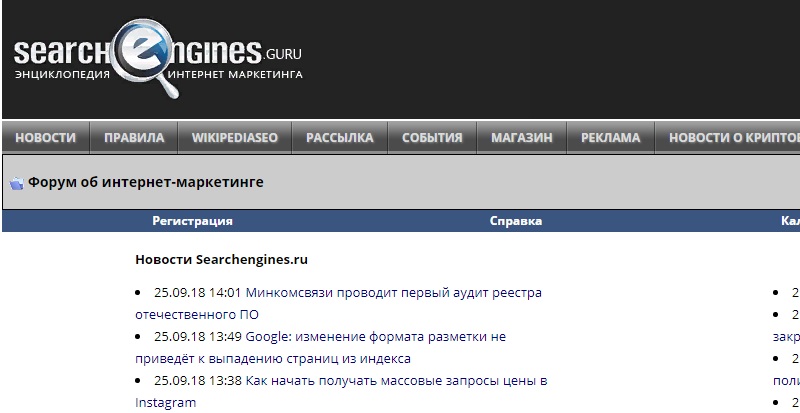Viewport: 800px width, 413px height.
Task: Select the СОБЫТИЯ menu item
Action: point(432,138)
